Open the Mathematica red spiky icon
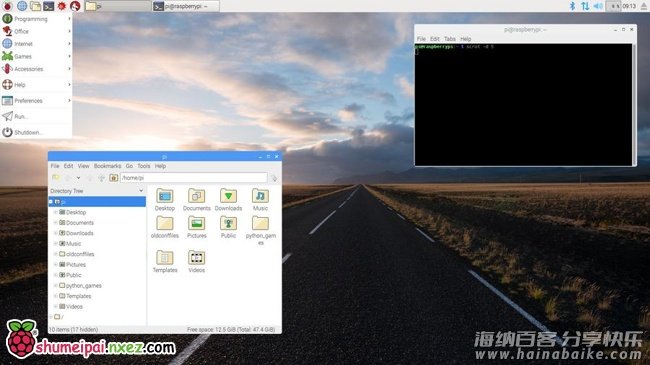650x365 pixels. click(x=62, y=6)
